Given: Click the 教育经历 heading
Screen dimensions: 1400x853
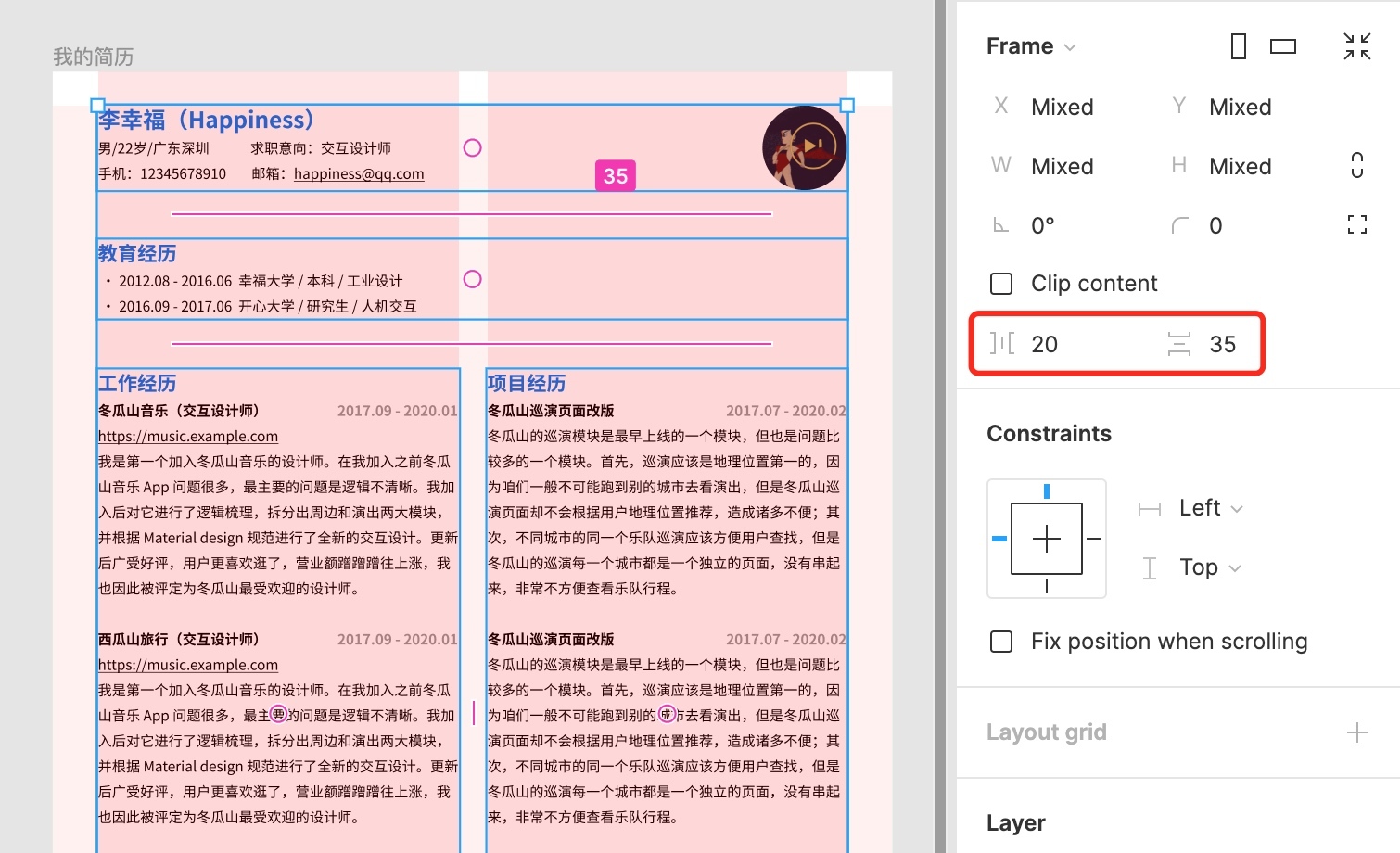Looking at the screenshot, I should [137, 253].
